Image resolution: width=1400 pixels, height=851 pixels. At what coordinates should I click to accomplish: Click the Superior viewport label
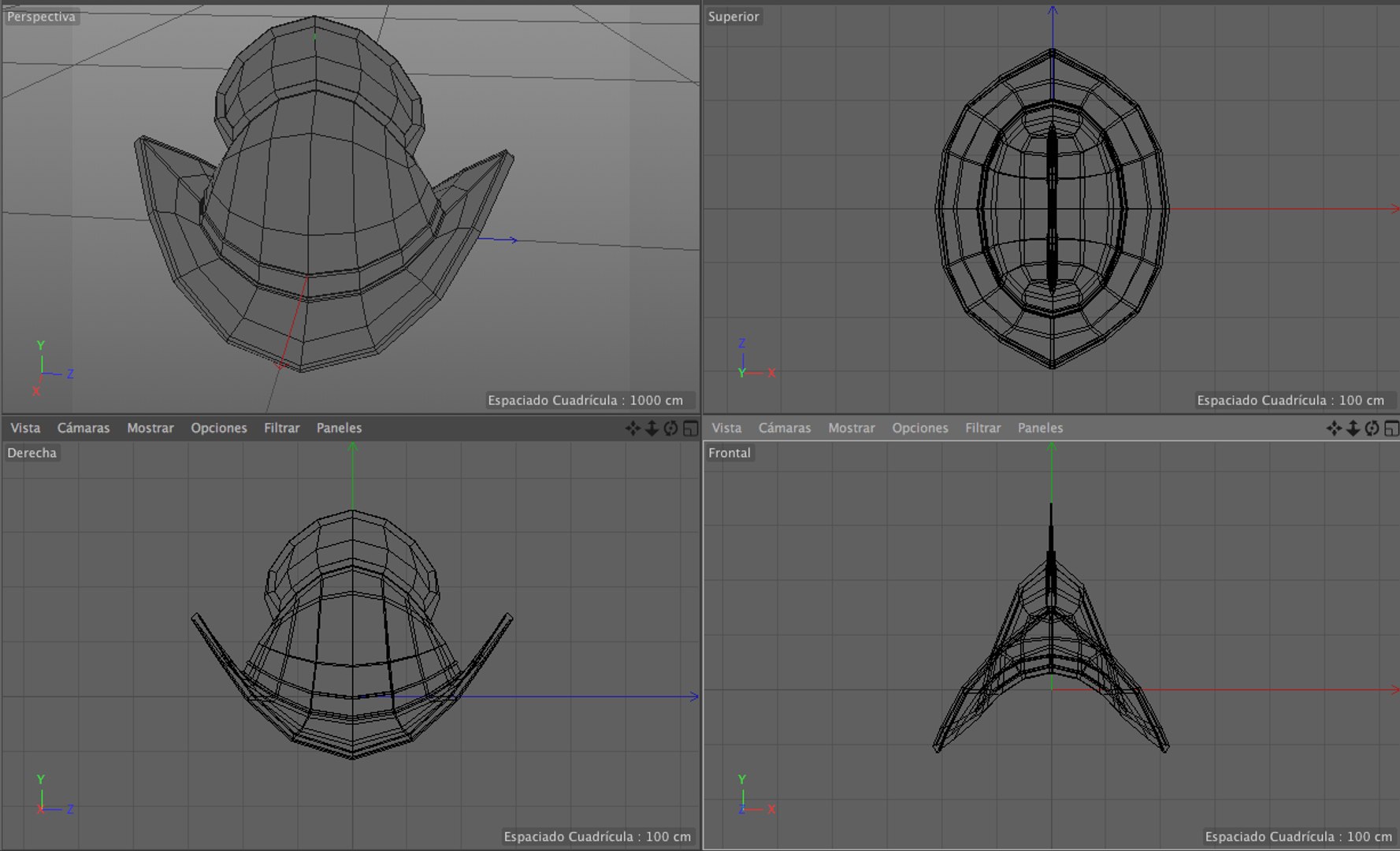click(x=733, y=17)
